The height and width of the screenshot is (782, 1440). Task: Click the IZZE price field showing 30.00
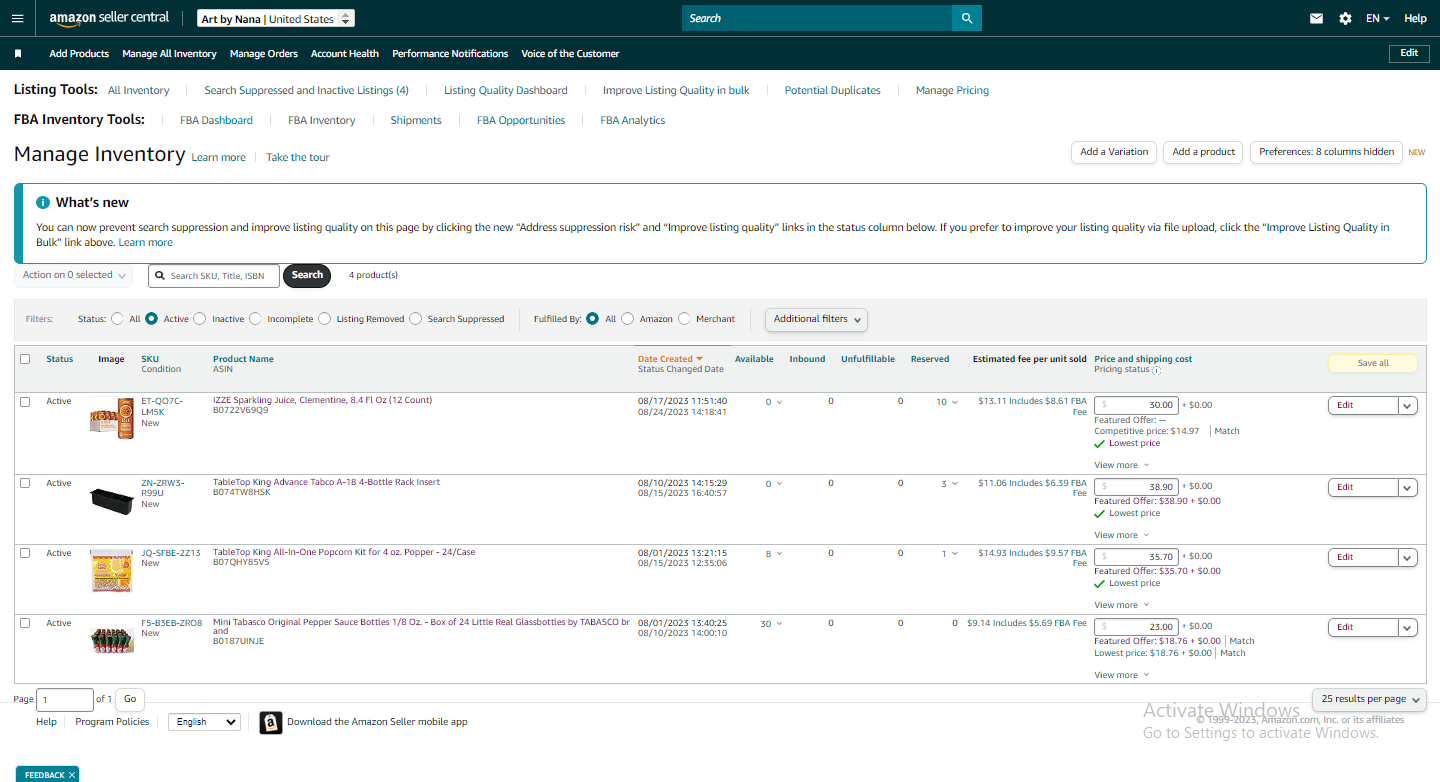1136,405
